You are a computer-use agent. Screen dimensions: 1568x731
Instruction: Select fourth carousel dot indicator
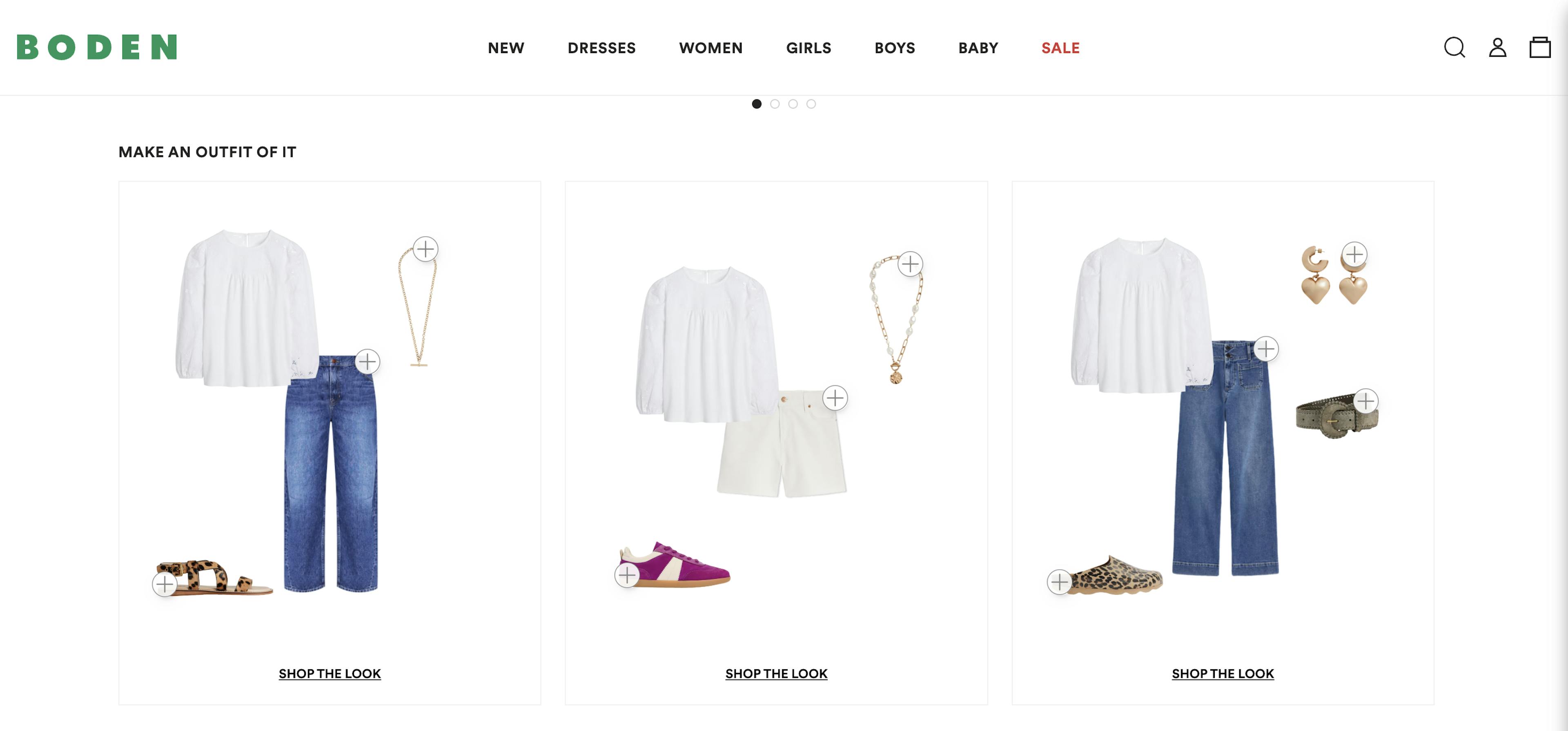(811, 104)
